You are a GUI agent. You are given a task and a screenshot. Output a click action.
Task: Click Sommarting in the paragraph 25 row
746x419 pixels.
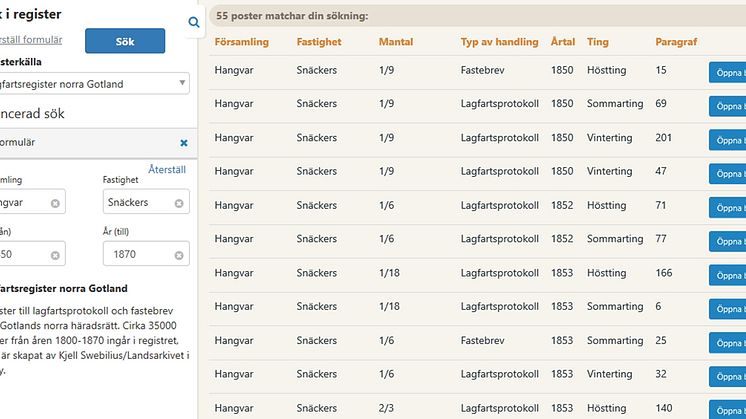pyautogui.click(x=615, y=341)
